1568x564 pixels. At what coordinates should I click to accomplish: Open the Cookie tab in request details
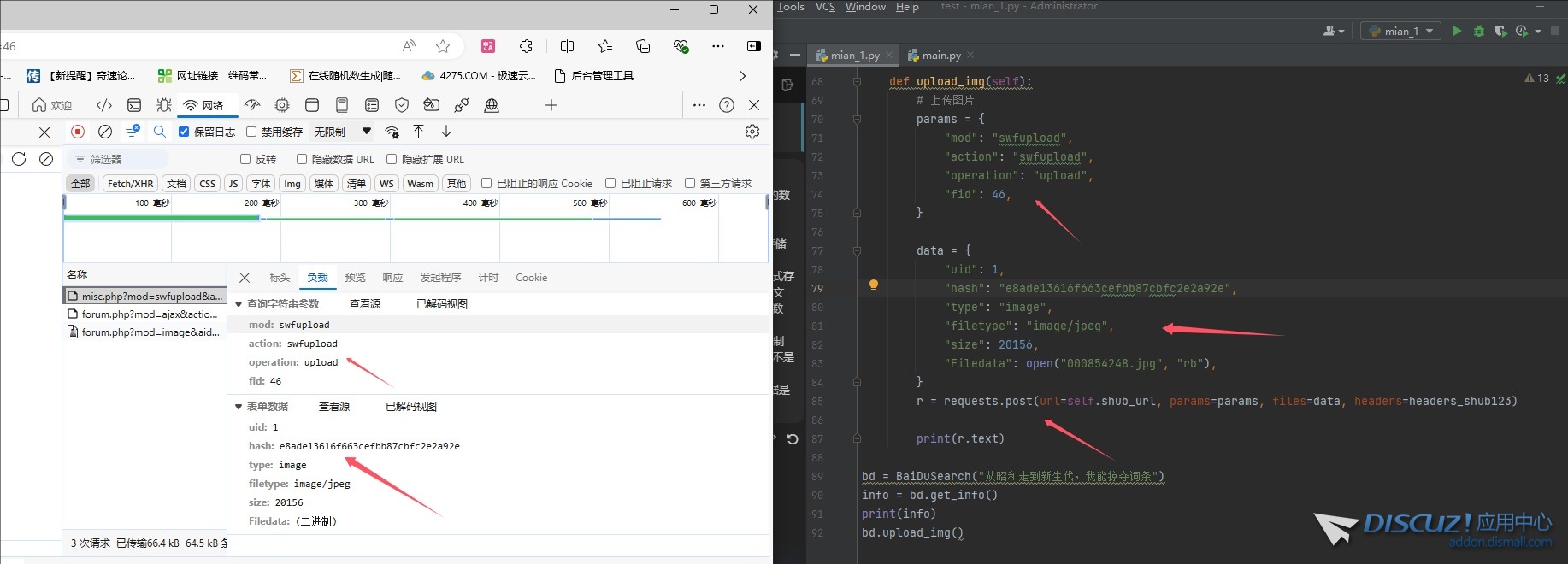(531, 278)
